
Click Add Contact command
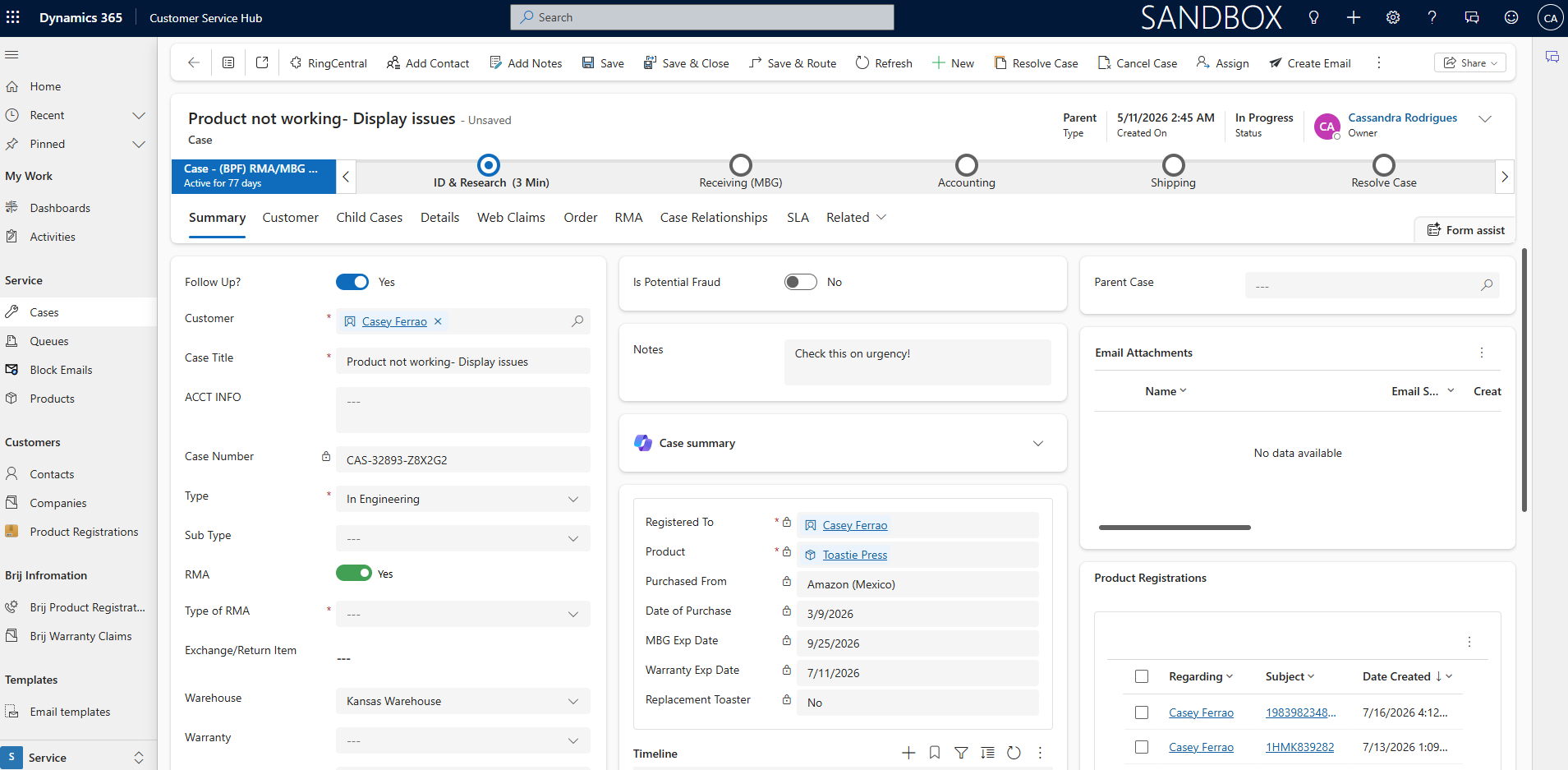tap(428, 63)
